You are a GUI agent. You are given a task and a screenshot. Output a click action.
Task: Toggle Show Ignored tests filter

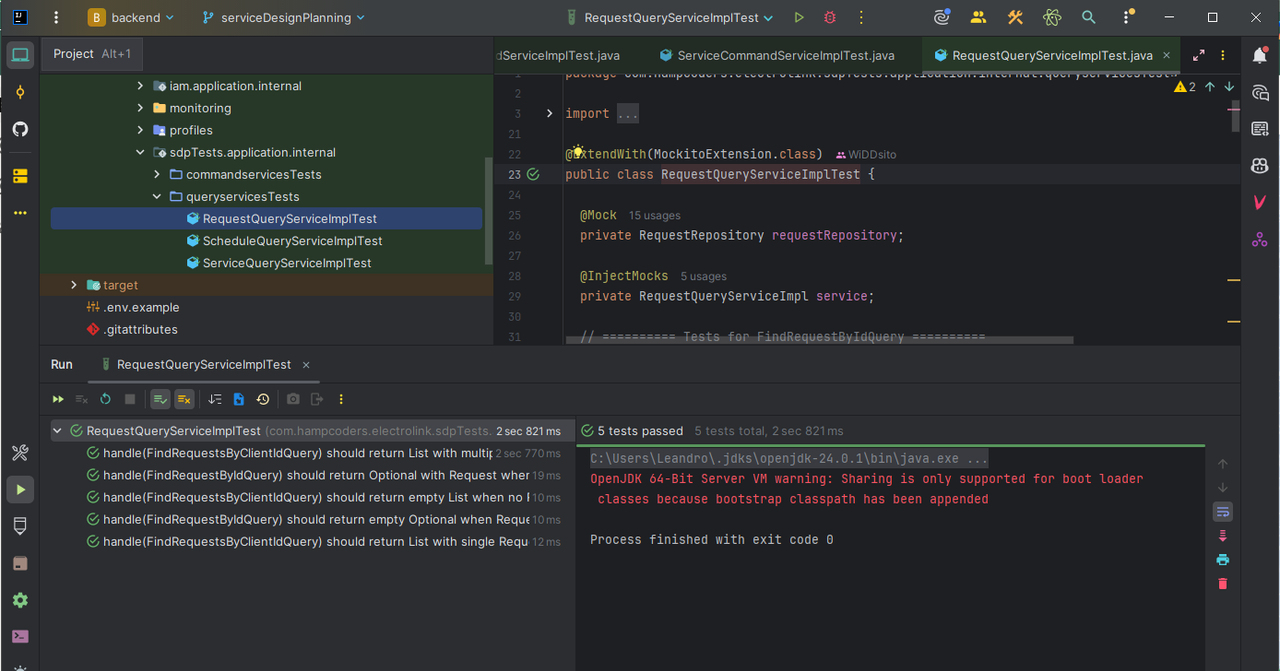(184, 399)
